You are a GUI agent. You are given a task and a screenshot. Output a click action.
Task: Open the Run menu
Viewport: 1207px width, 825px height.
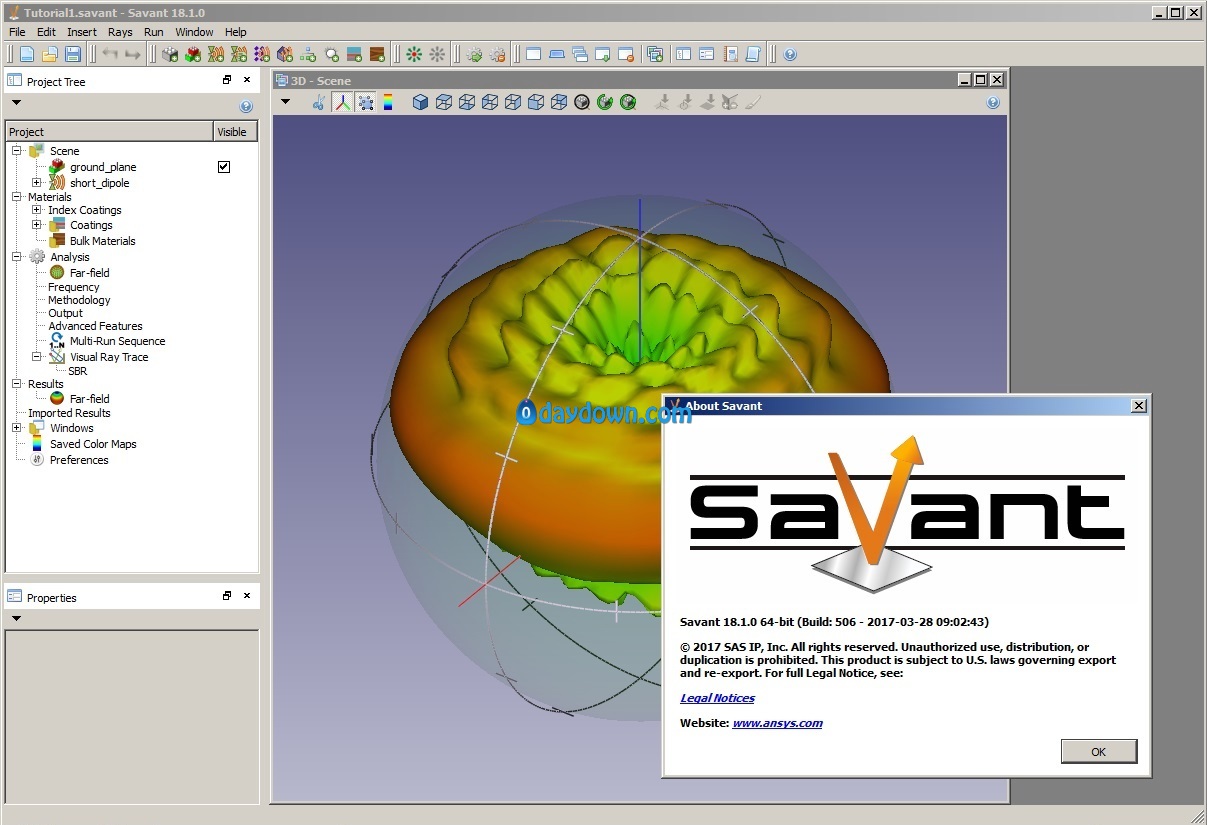pos(153,32)
